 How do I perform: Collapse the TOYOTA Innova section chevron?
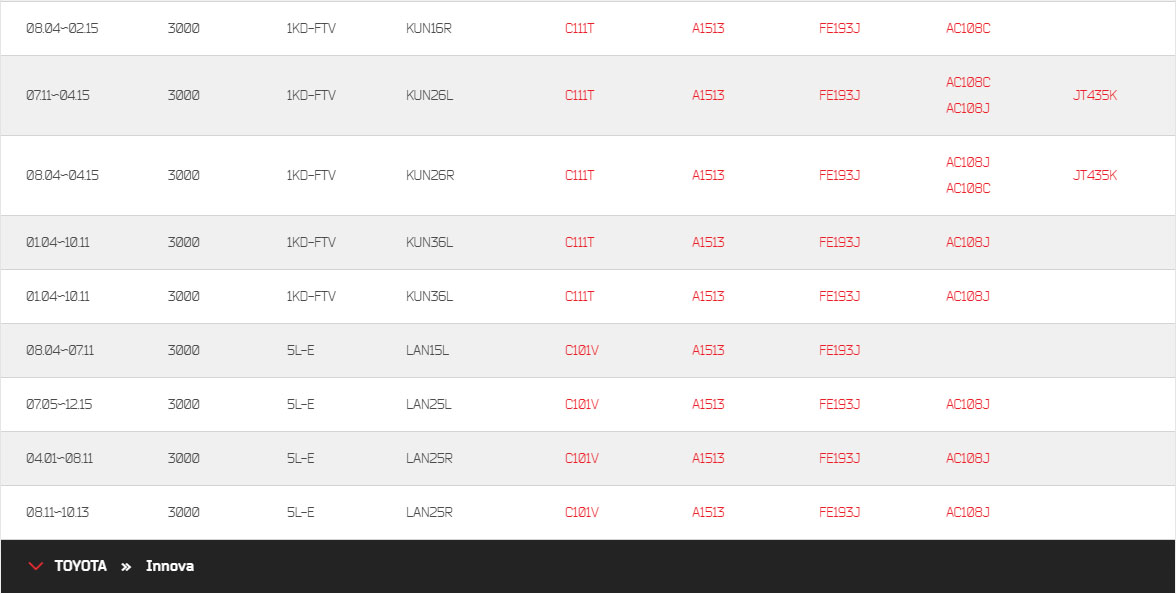(x=35, y=566)
